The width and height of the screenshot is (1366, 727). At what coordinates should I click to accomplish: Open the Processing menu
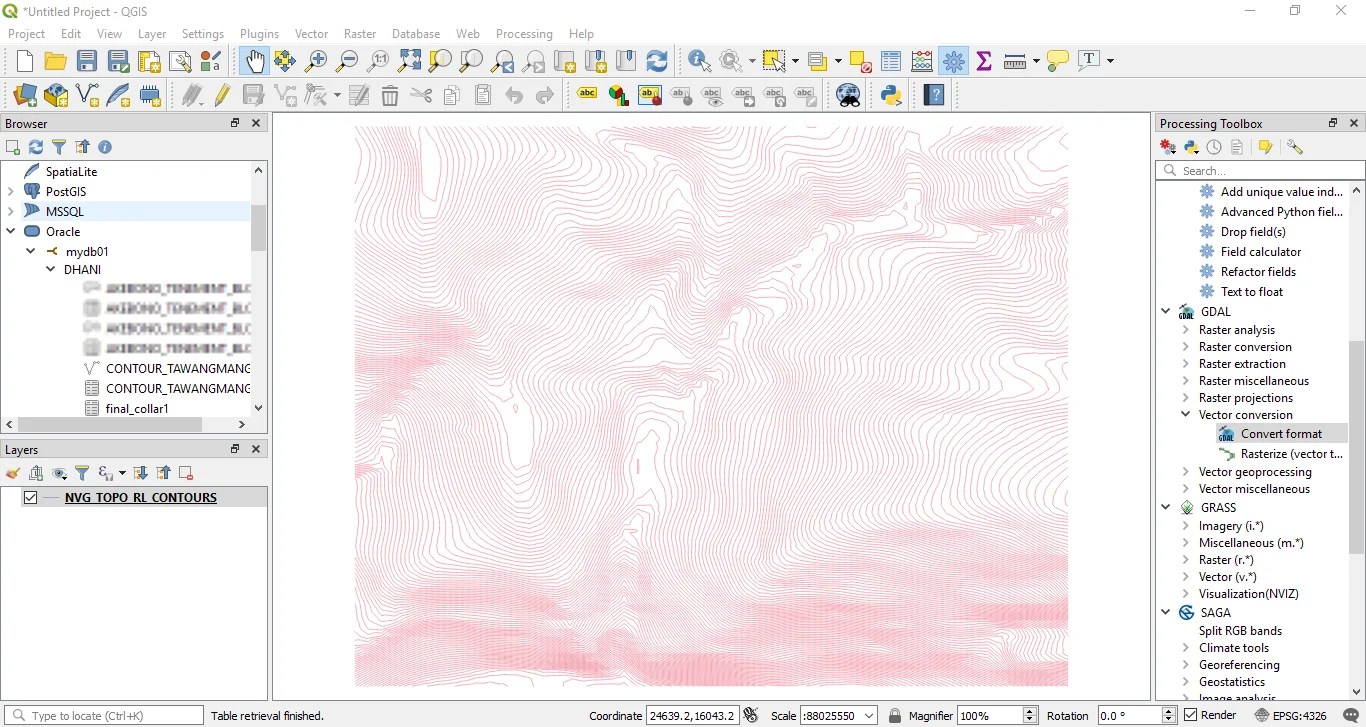click(524, 33)
